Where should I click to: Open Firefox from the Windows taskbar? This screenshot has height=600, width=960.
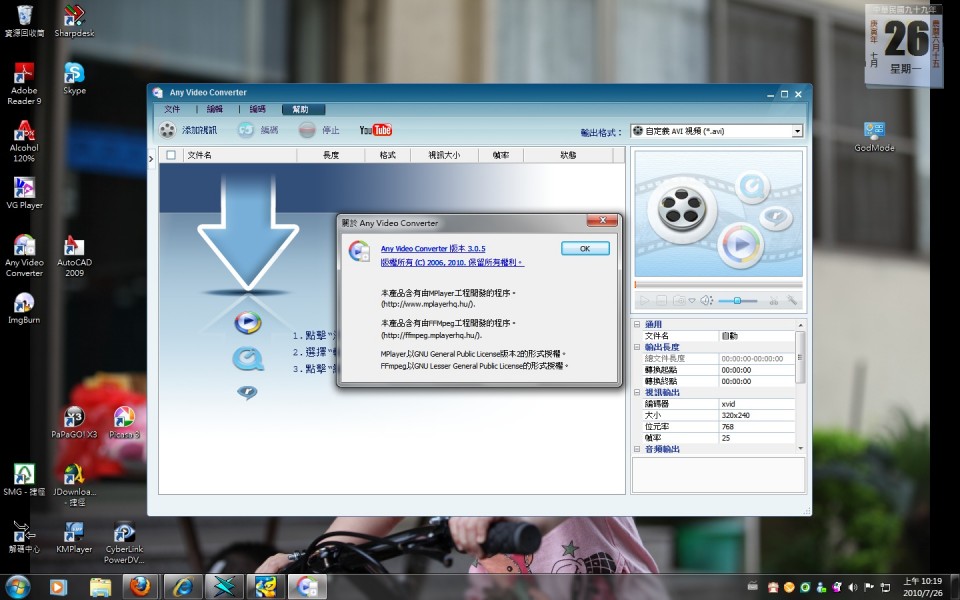coord(140,586)
